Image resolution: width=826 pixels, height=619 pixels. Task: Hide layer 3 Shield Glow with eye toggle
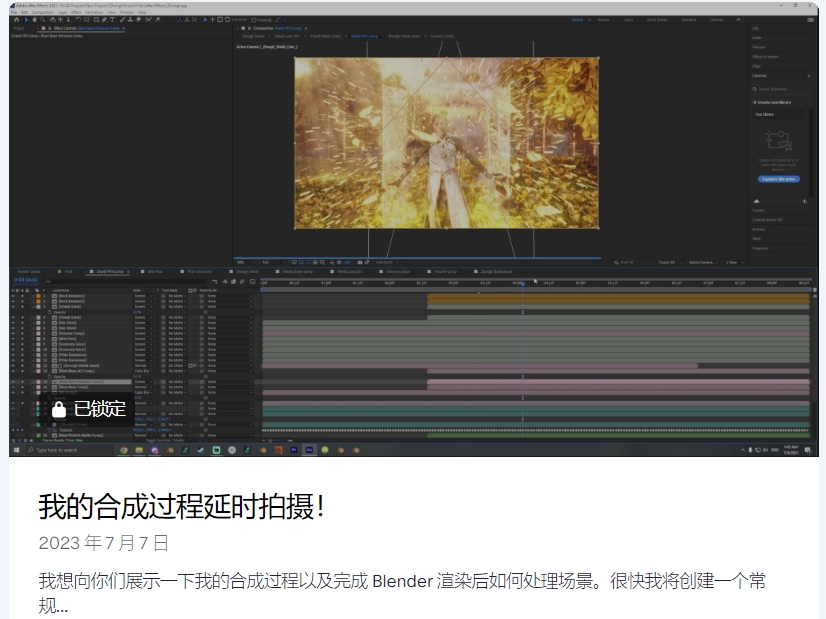(13, 307)
